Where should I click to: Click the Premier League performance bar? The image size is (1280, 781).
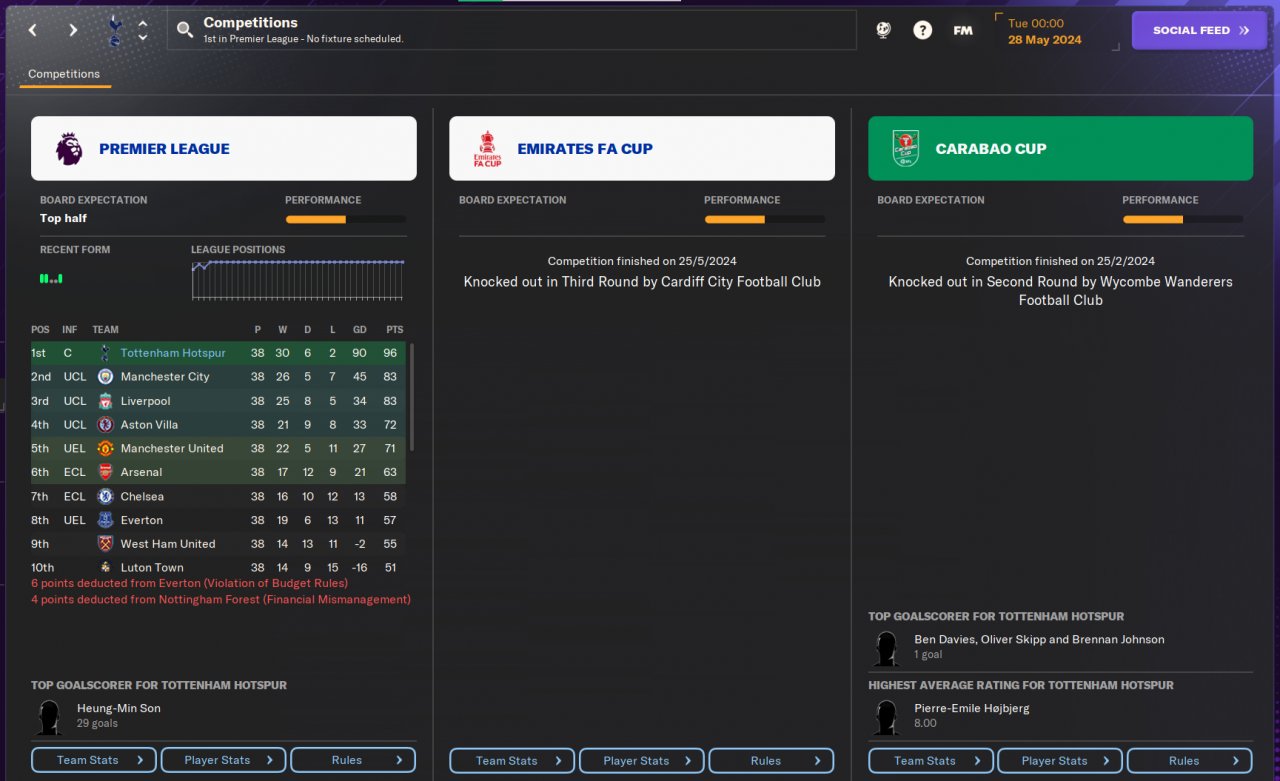pos(346,219)
